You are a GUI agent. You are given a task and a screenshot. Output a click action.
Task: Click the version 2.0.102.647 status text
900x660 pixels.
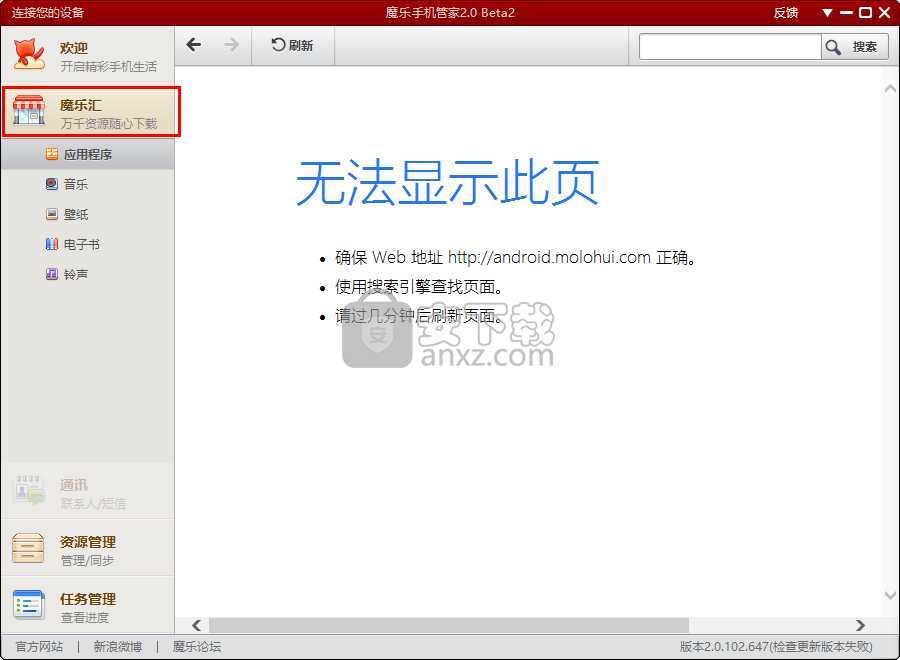[776, 647]
